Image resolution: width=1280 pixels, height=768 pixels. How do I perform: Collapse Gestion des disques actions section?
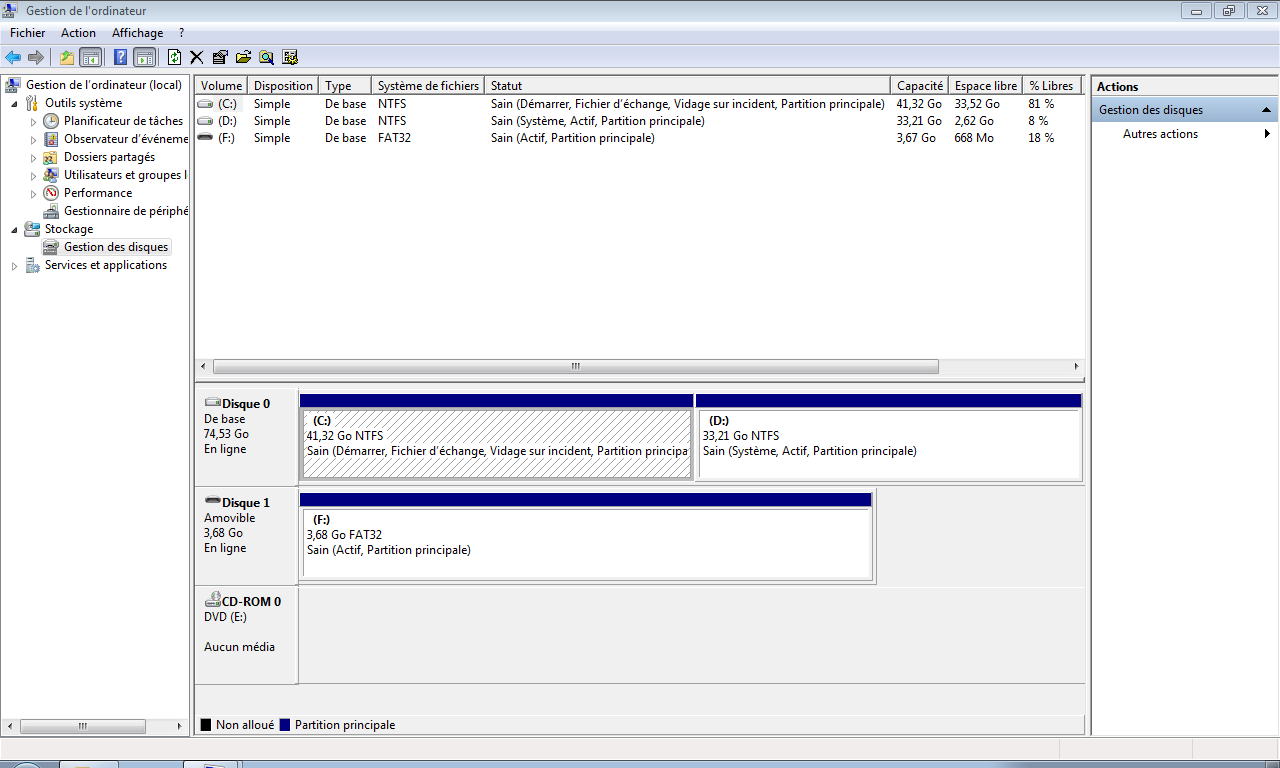[1267, 110]
